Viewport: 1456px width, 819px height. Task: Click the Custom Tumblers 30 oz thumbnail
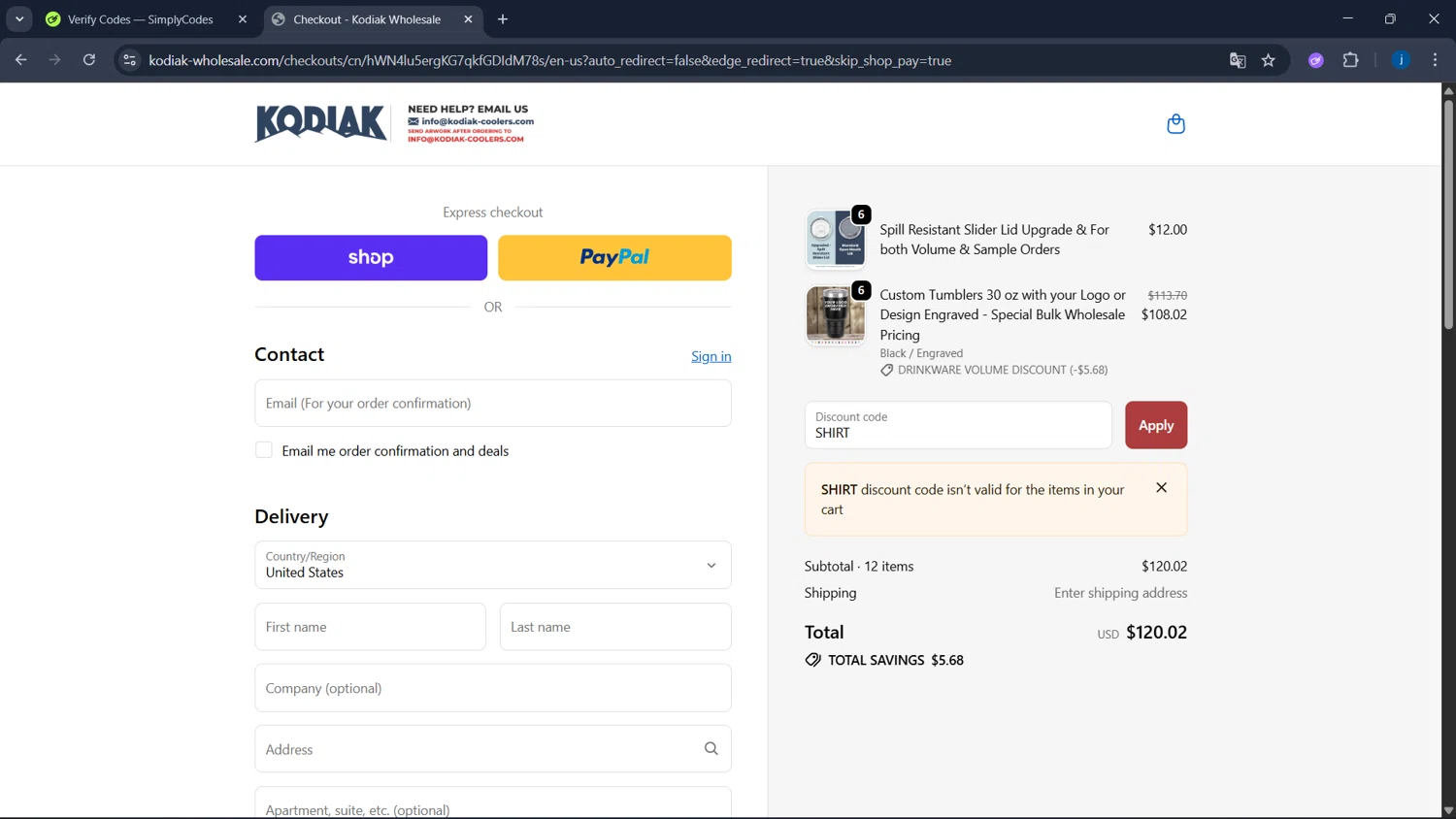836,315
